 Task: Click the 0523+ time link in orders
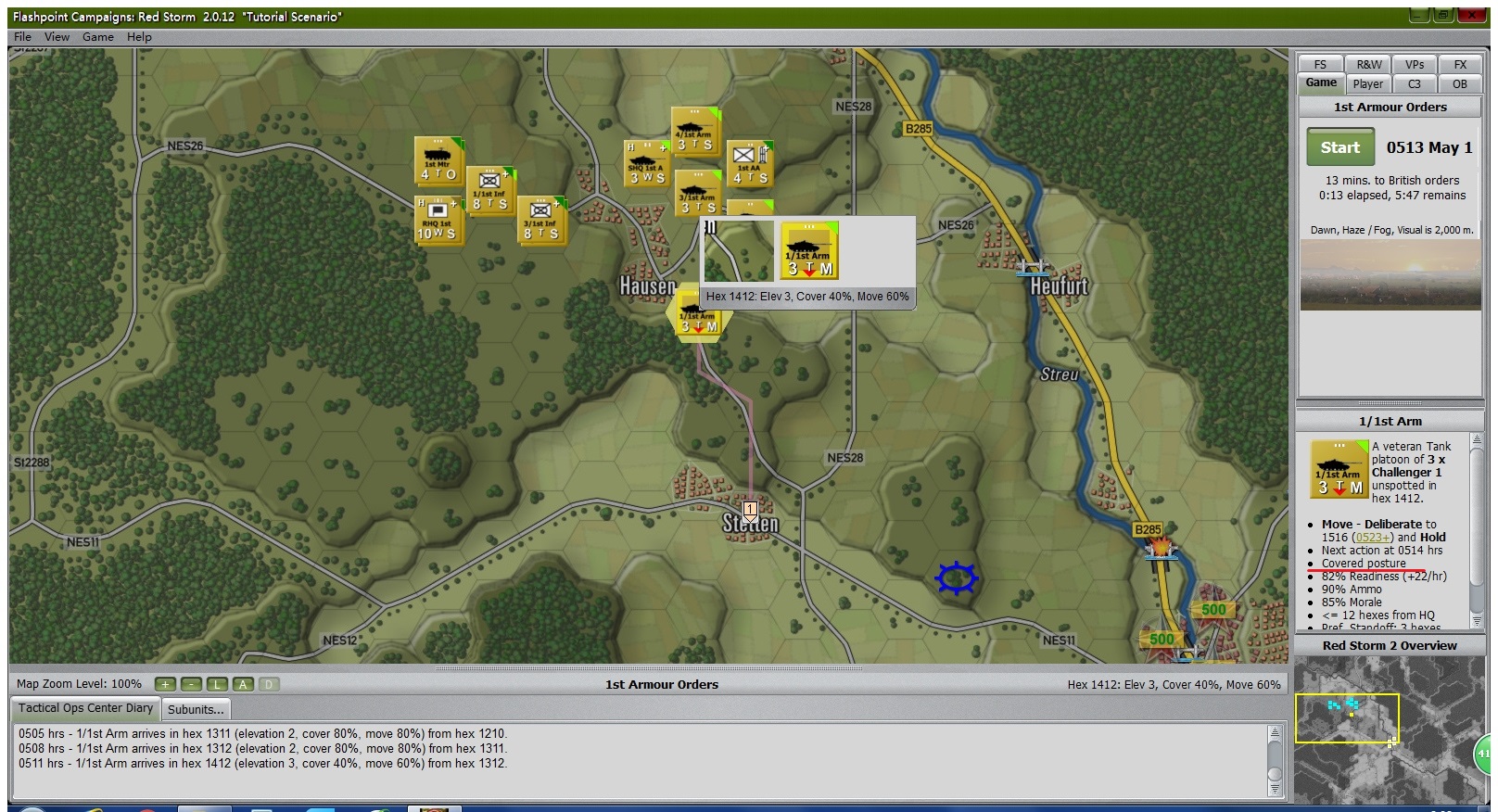(1373, 538)
